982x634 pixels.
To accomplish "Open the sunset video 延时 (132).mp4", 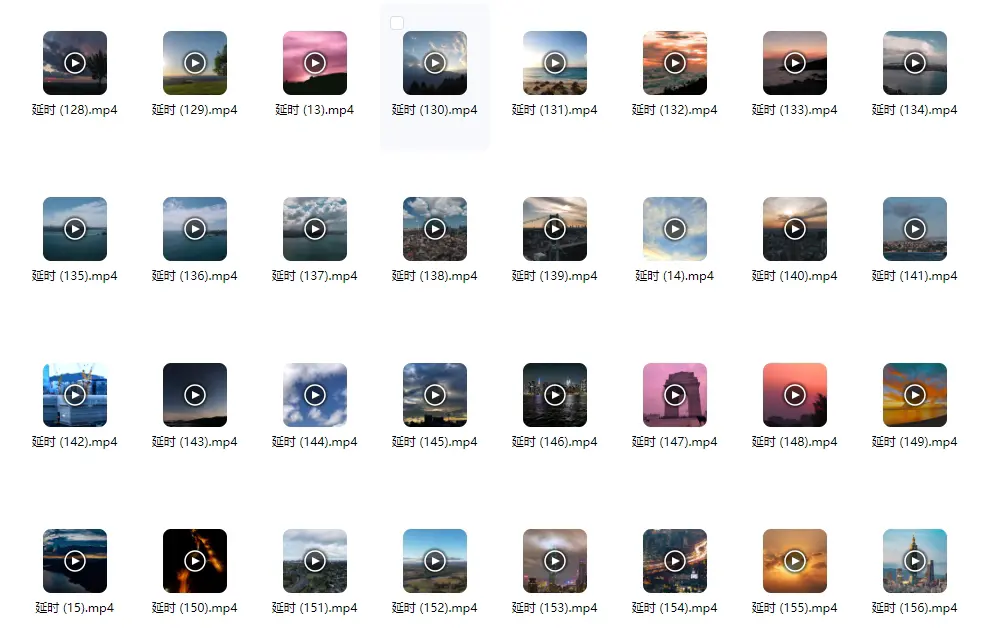I will point(675,63).
